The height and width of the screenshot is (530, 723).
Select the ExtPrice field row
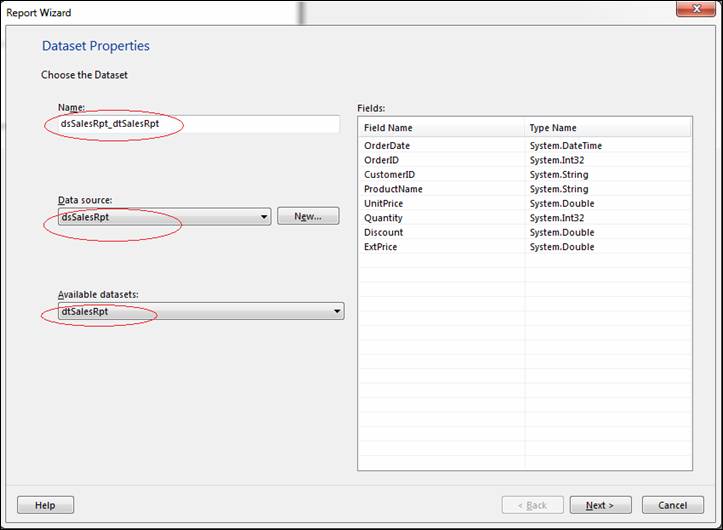tap(525, 247)
